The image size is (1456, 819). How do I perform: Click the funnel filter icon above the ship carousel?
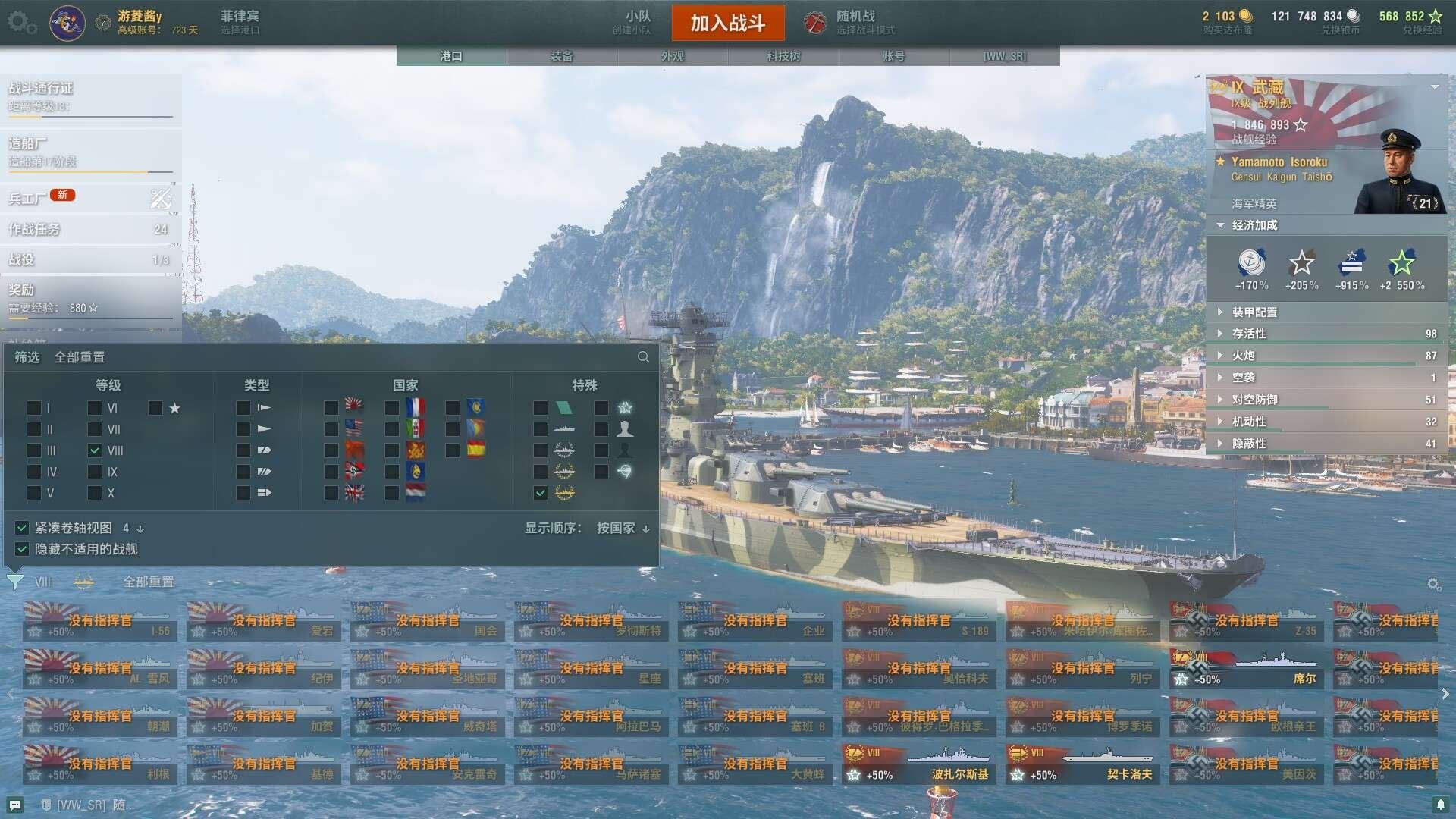[x=14, y=582]
